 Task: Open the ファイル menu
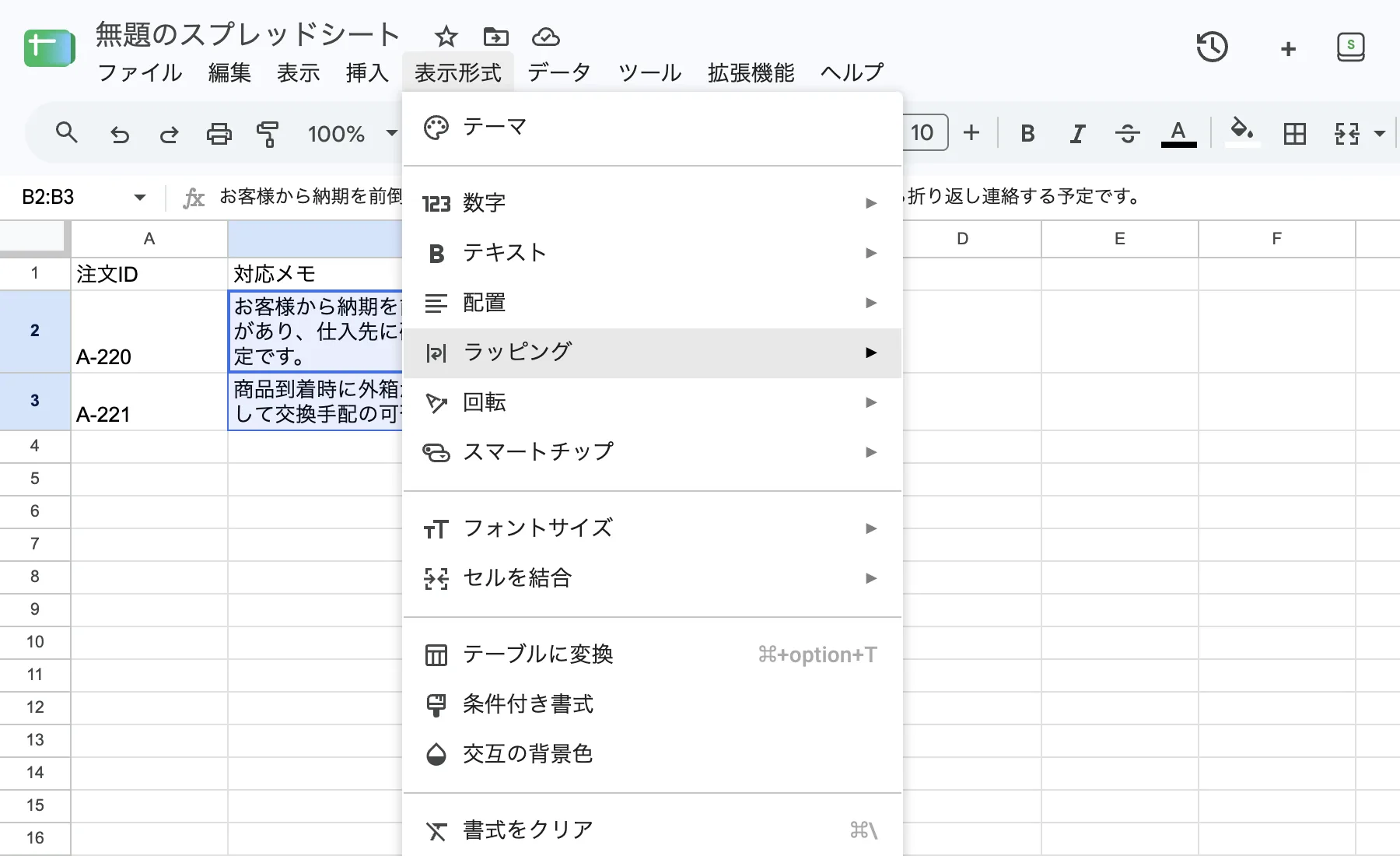coord(140,72)
